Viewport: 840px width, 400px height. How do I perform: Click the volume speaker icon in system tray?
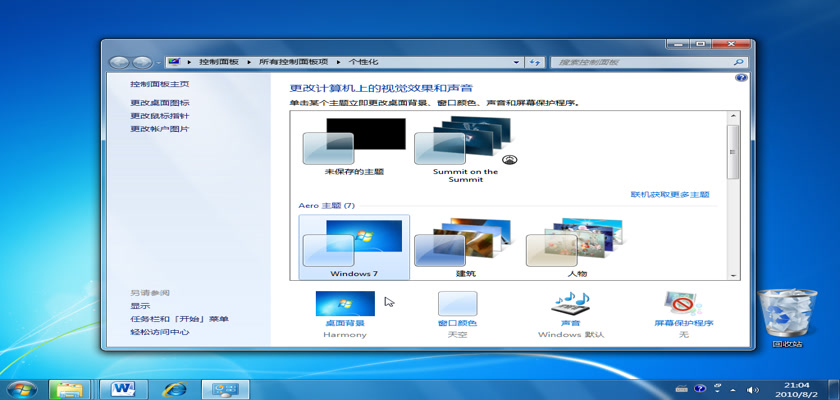tap(753, 388)
